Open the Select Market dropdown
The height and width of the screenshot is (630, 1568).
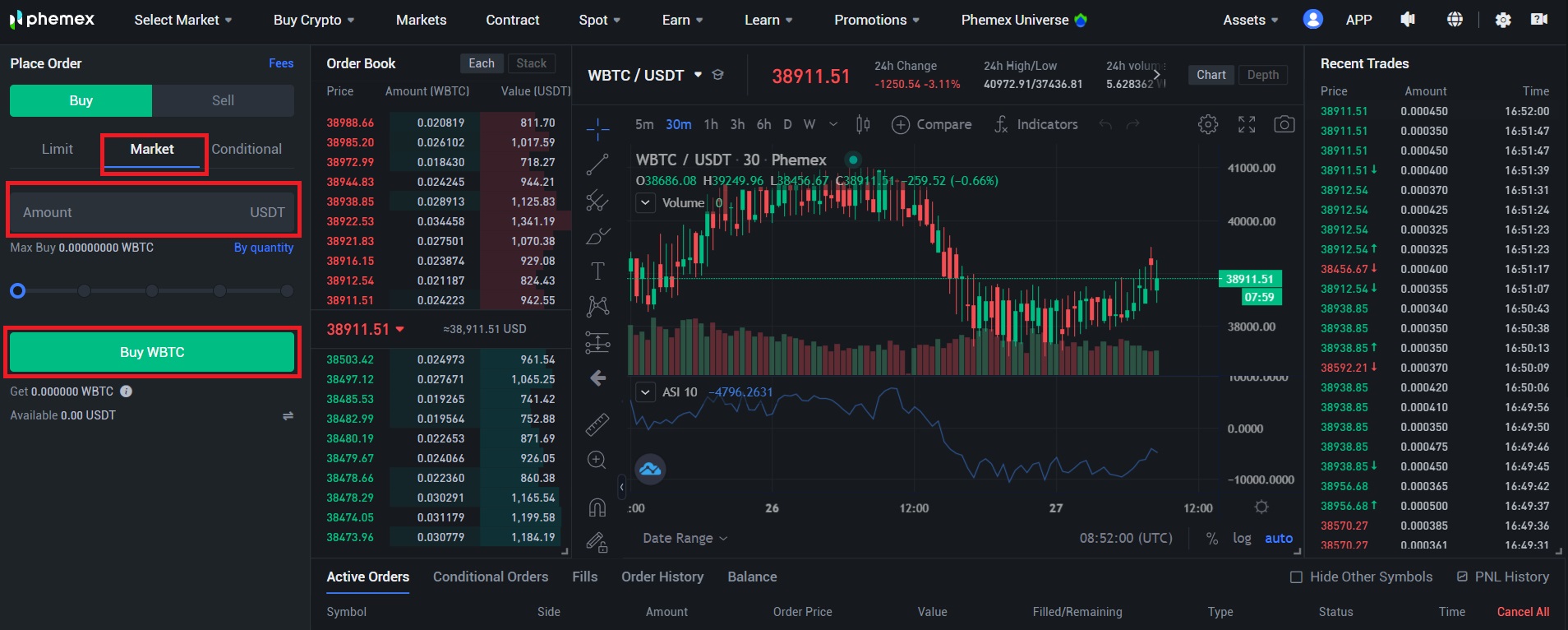183,20
